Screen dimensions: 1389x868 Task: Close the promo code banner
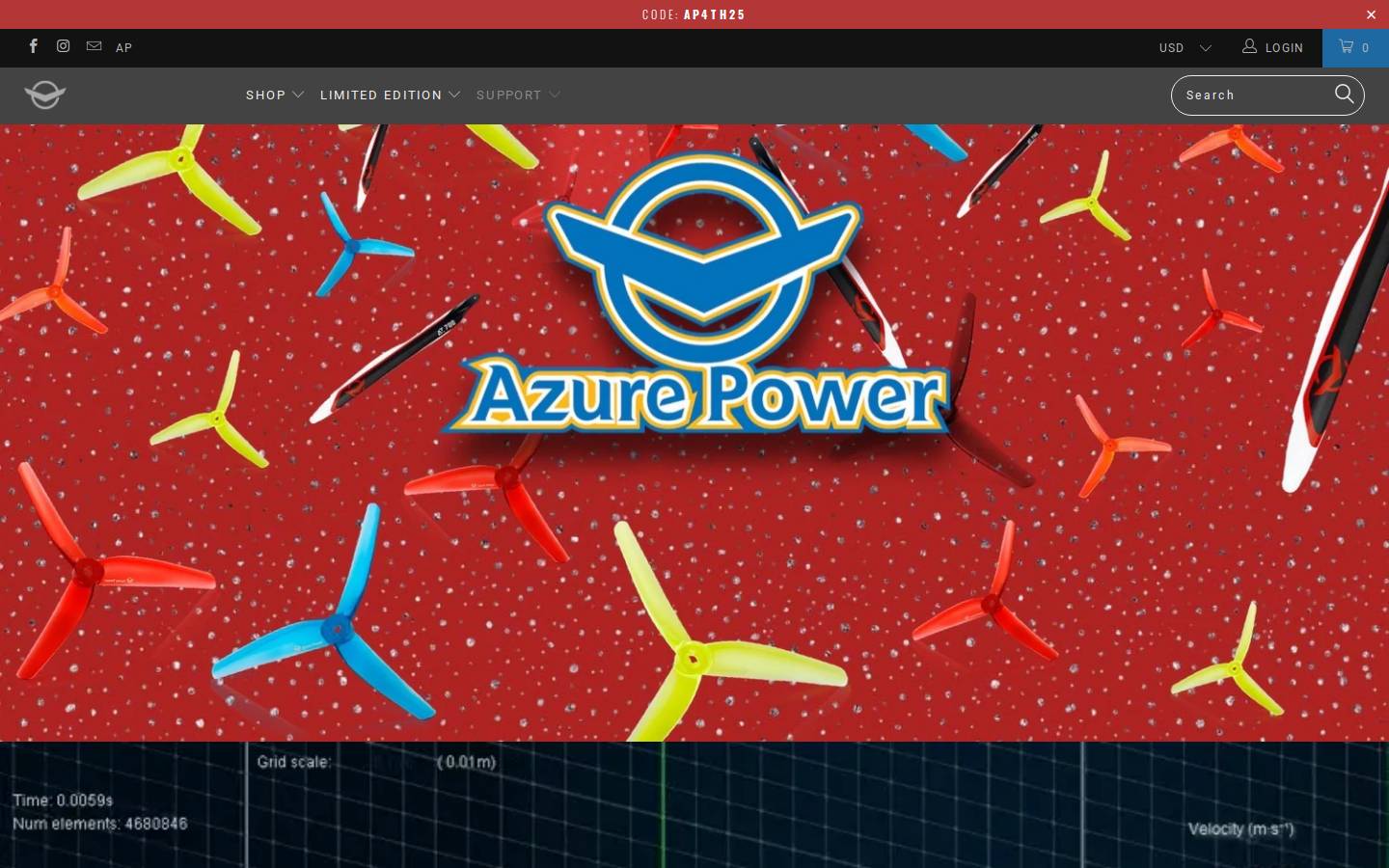[1371, 14]
